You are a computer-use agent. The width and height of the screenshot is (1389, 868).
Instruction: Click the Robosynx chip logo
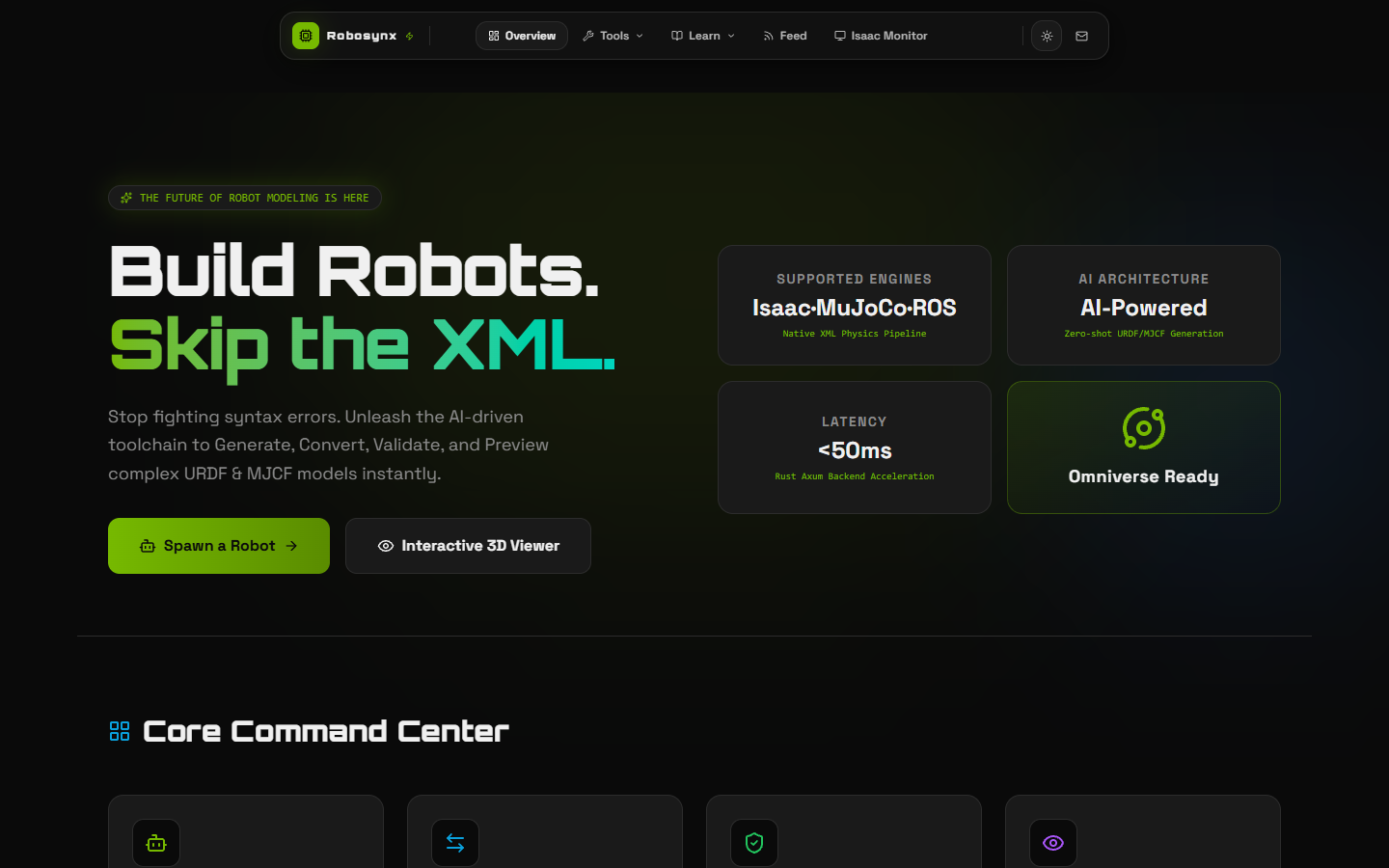(x=306, y=36)
